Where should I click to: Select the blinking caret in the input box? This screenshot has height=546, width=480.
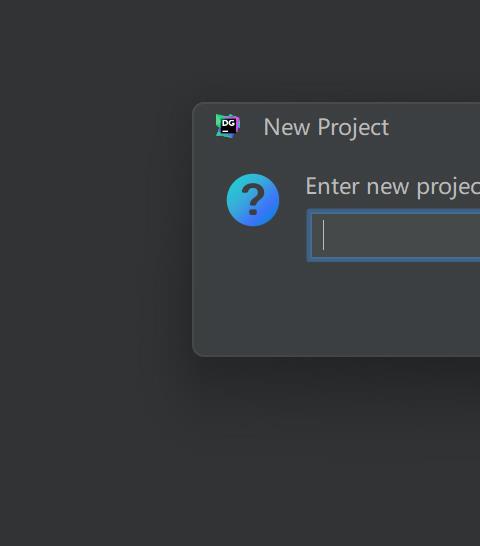[324, 235]
